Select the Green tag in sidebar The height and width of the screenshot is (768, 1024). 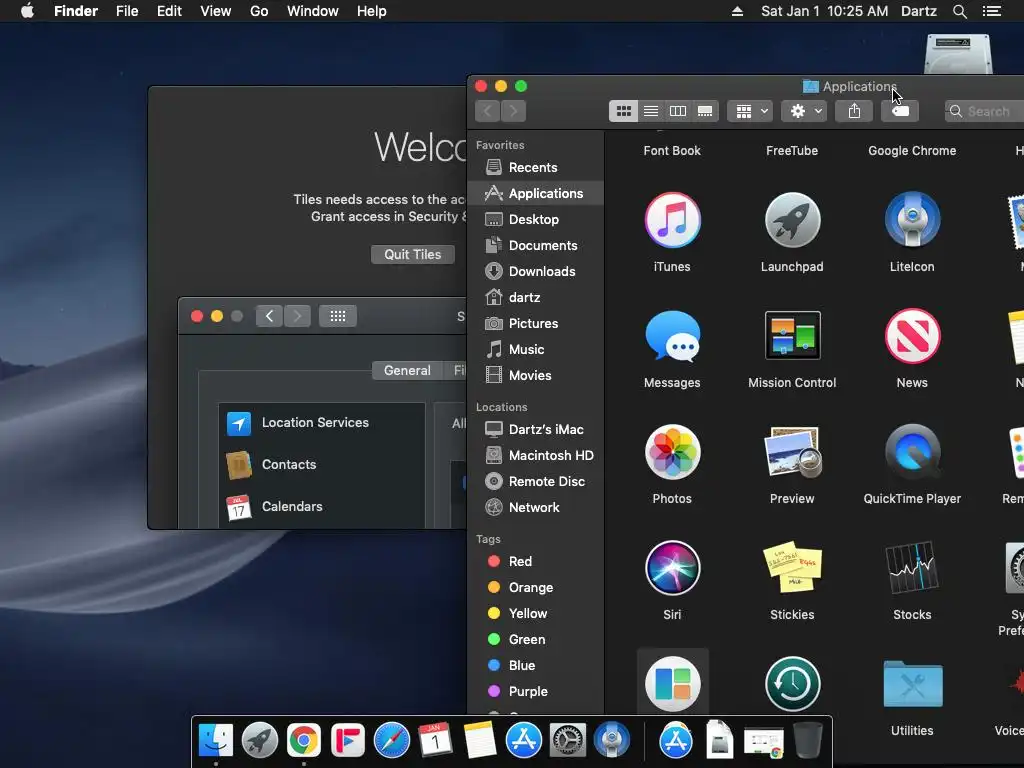tap(536, 639)
